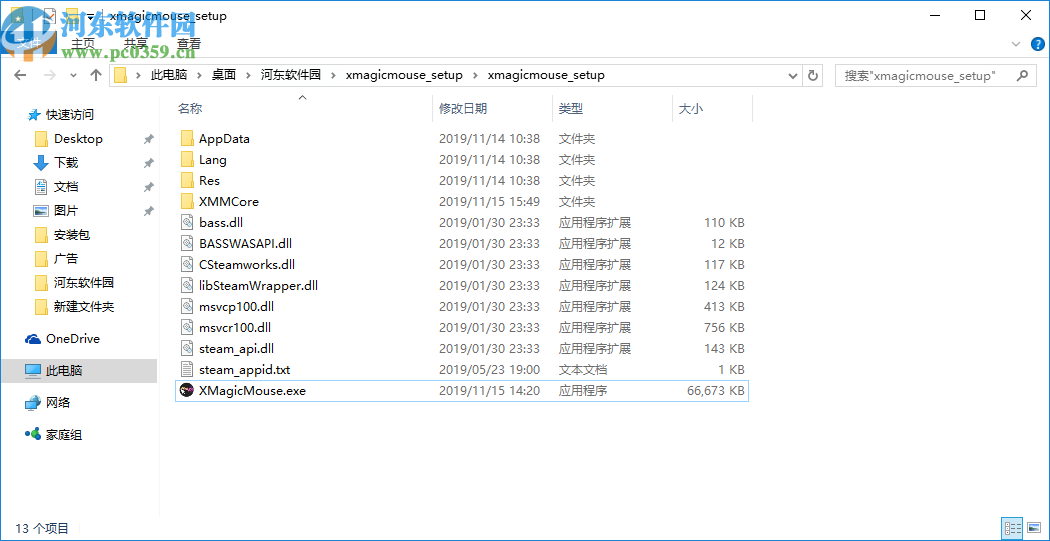
Task: Select the XMMCore folder icon
Action: pyautogui.click(x=187, y=202)
